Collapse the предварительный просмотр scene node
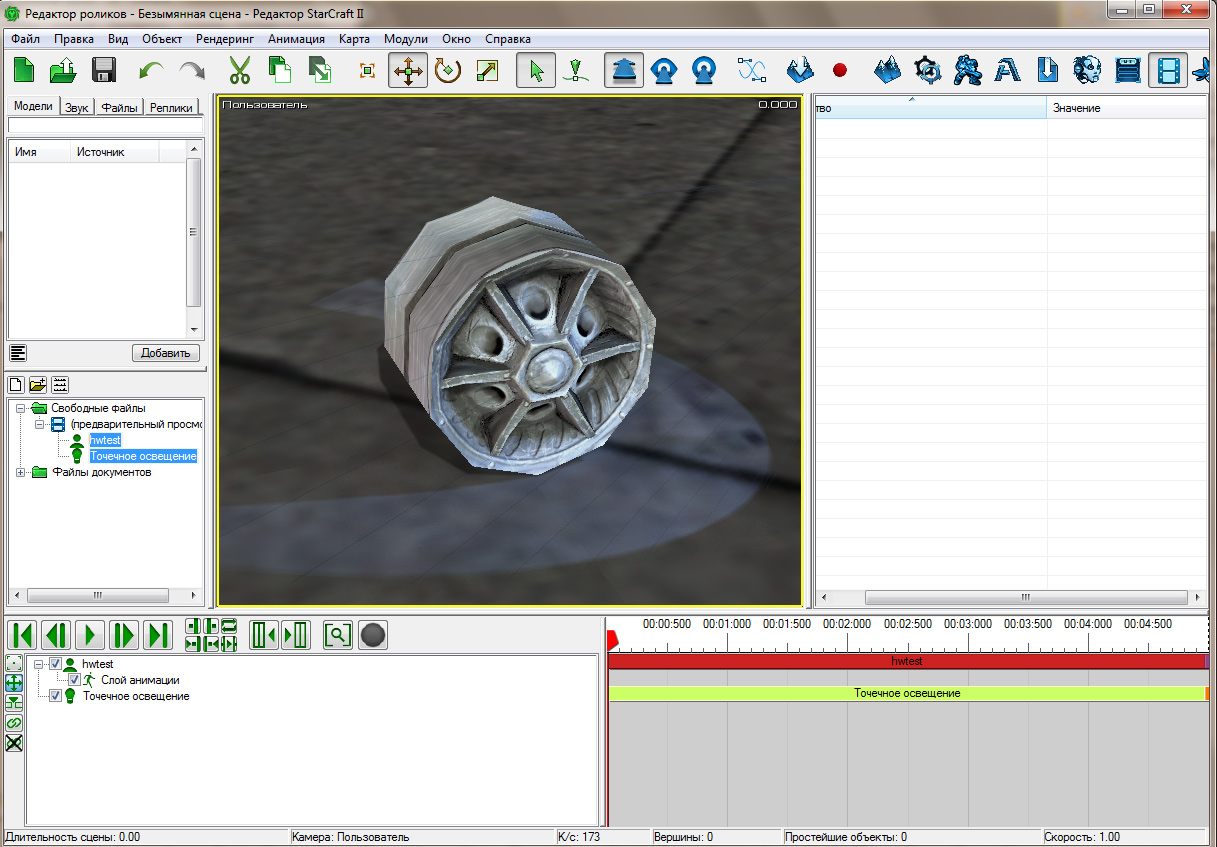1217x847 pixels. 40,424
